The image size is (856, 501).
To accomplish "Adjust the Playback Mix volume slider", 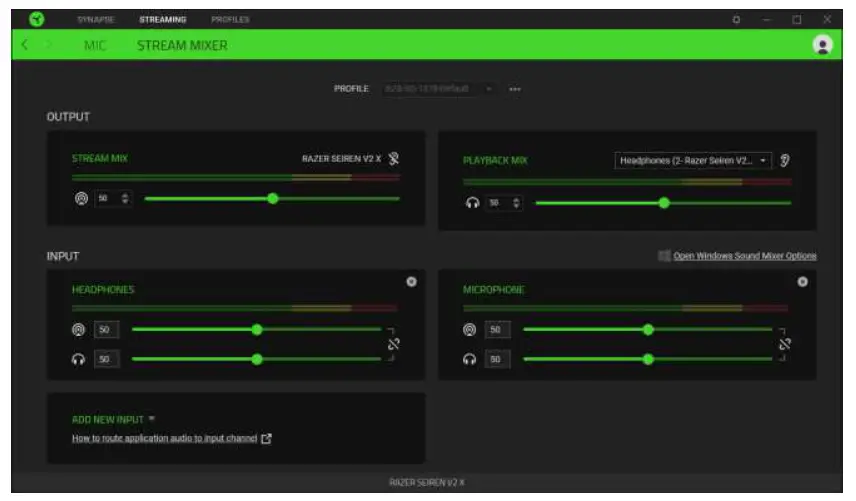I will [663, 203].
